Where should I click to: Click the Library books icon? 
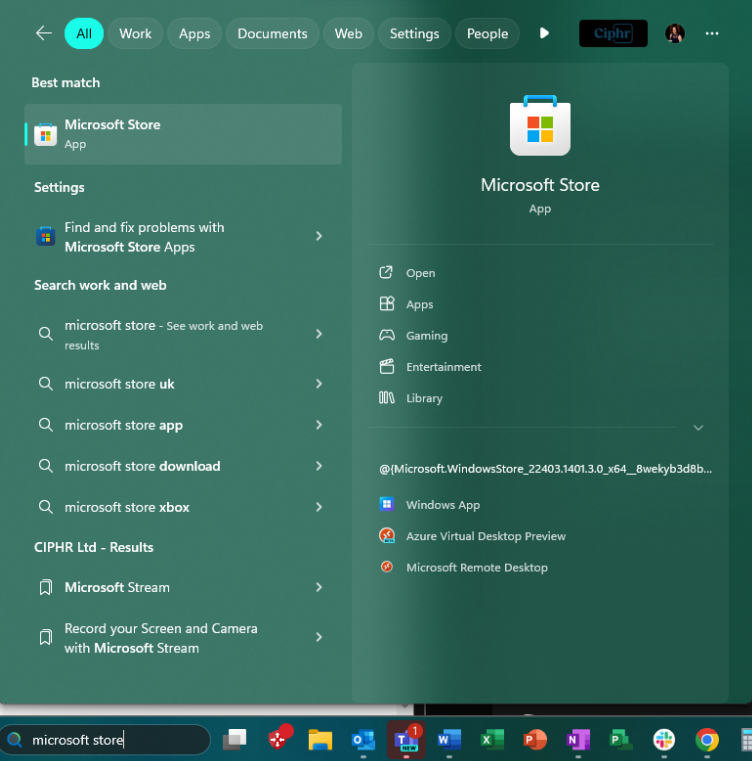point(386,398)
